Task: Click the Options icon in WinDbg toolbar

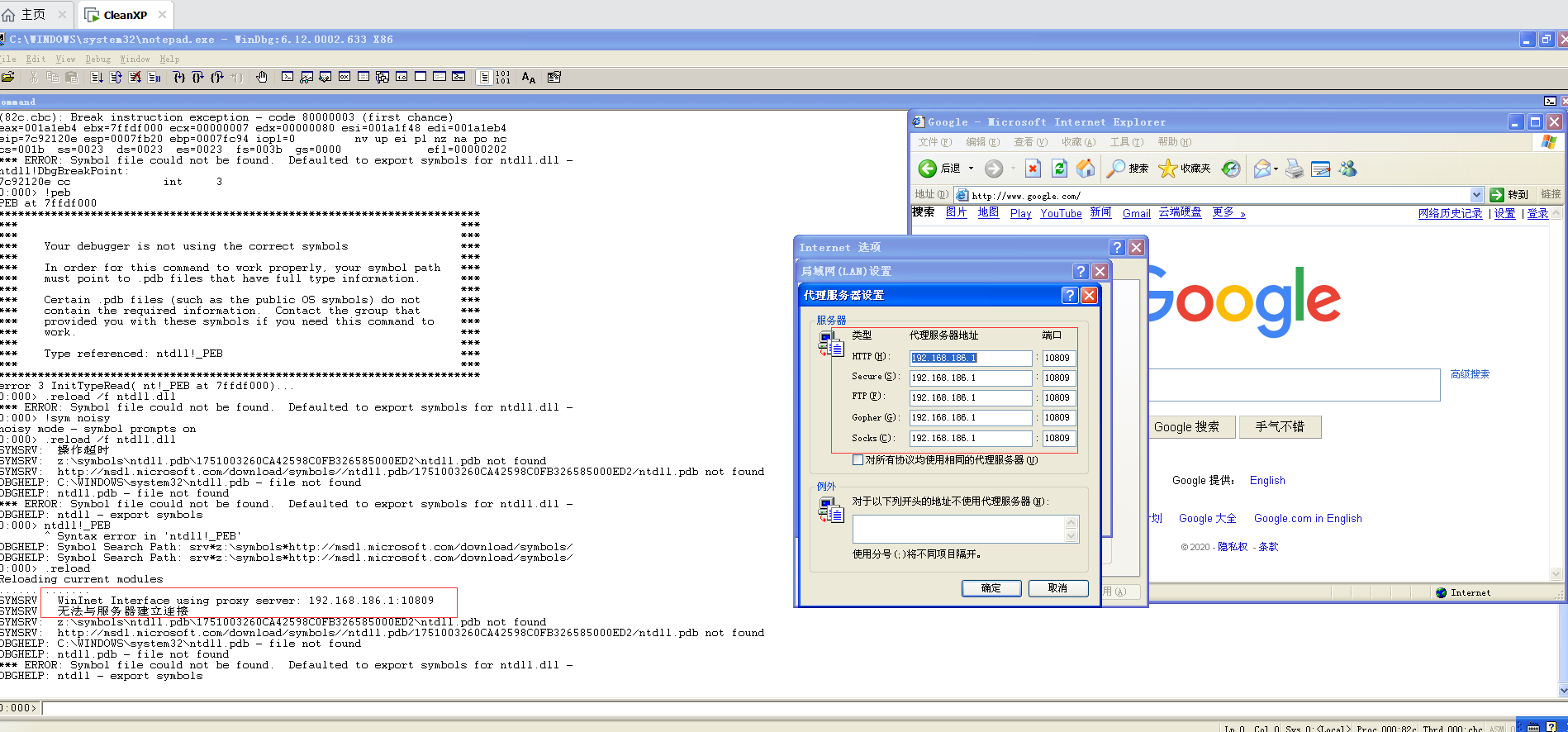Action: tap(554, 77)
